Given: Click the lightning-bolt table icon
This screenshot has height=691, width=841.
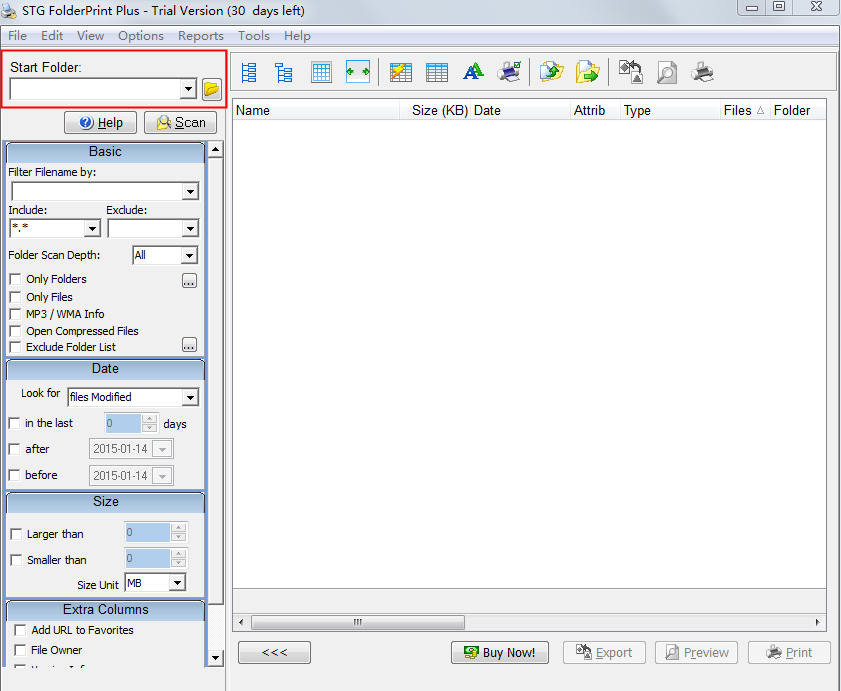Looking at the screenshot, I should click(401, 72).
